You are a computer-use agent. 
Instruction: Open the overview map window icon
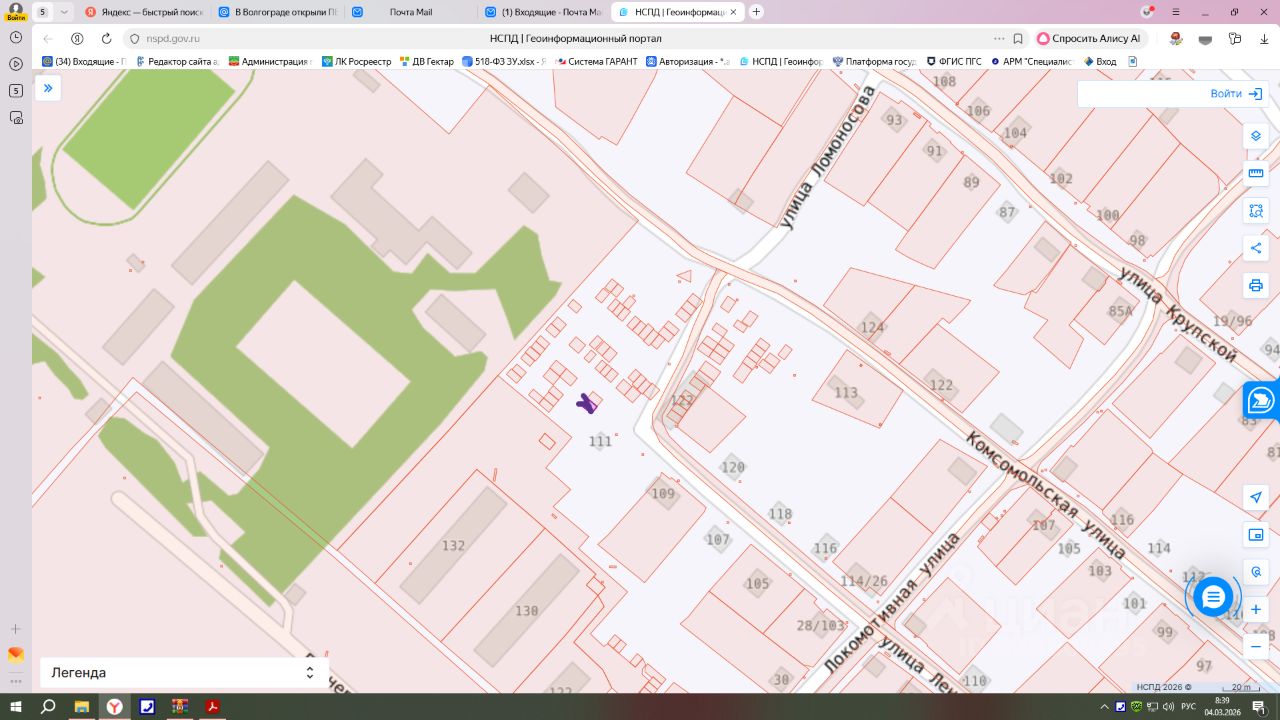pos(1256,535)
